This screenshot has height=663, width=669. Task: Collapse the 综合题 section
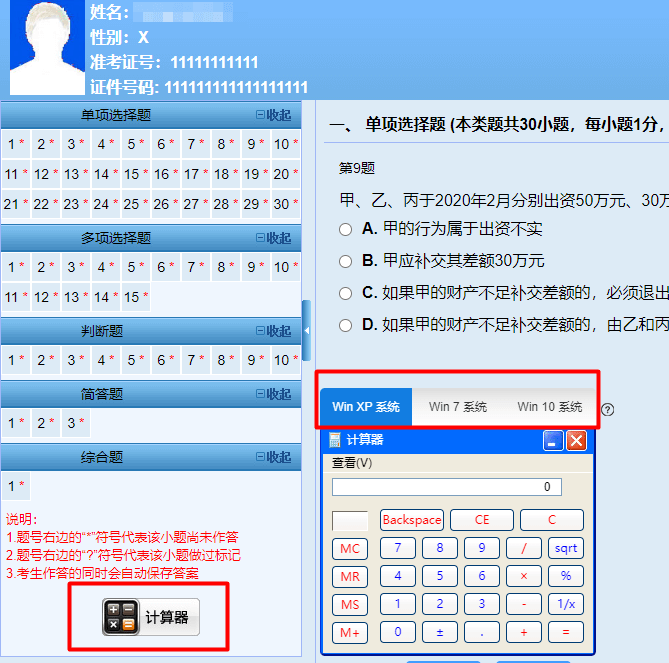pos(273,457)
